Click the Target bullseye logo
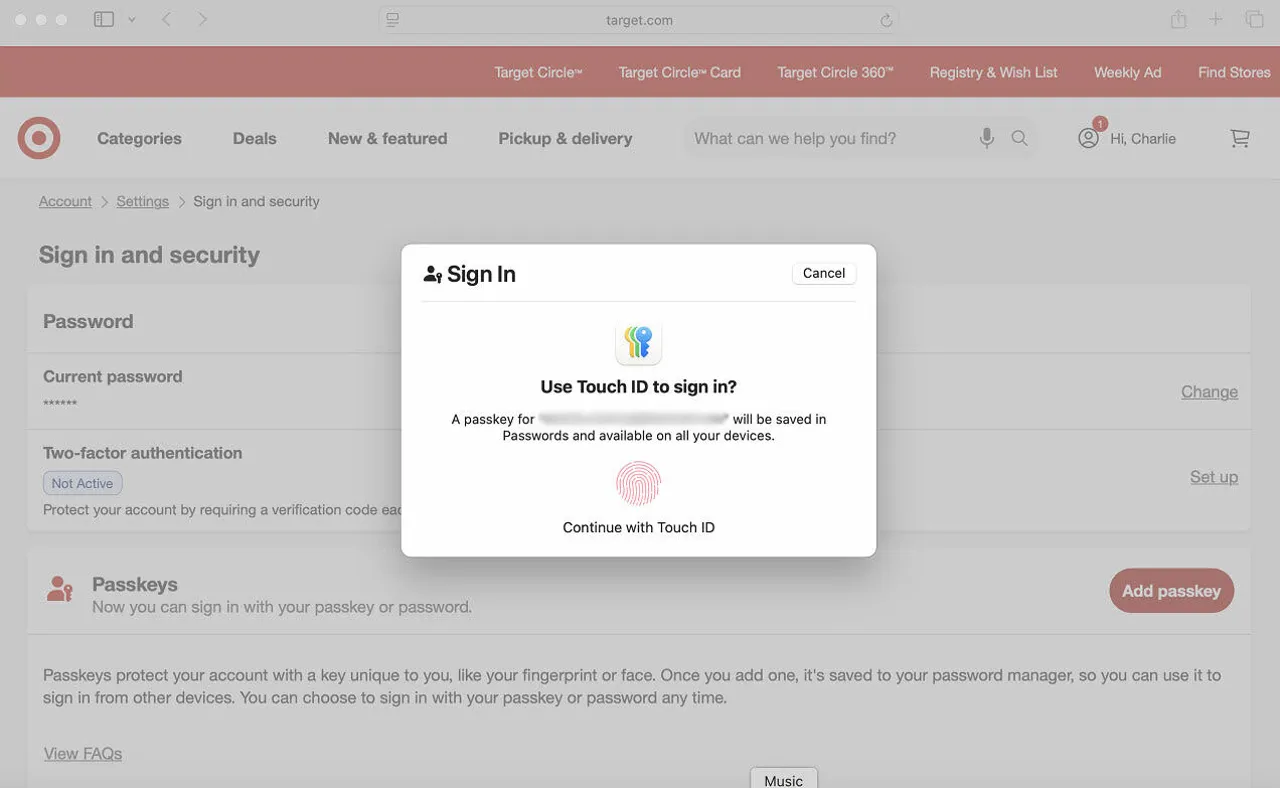This screenshot has width=1280, height=788. (39, 138)
